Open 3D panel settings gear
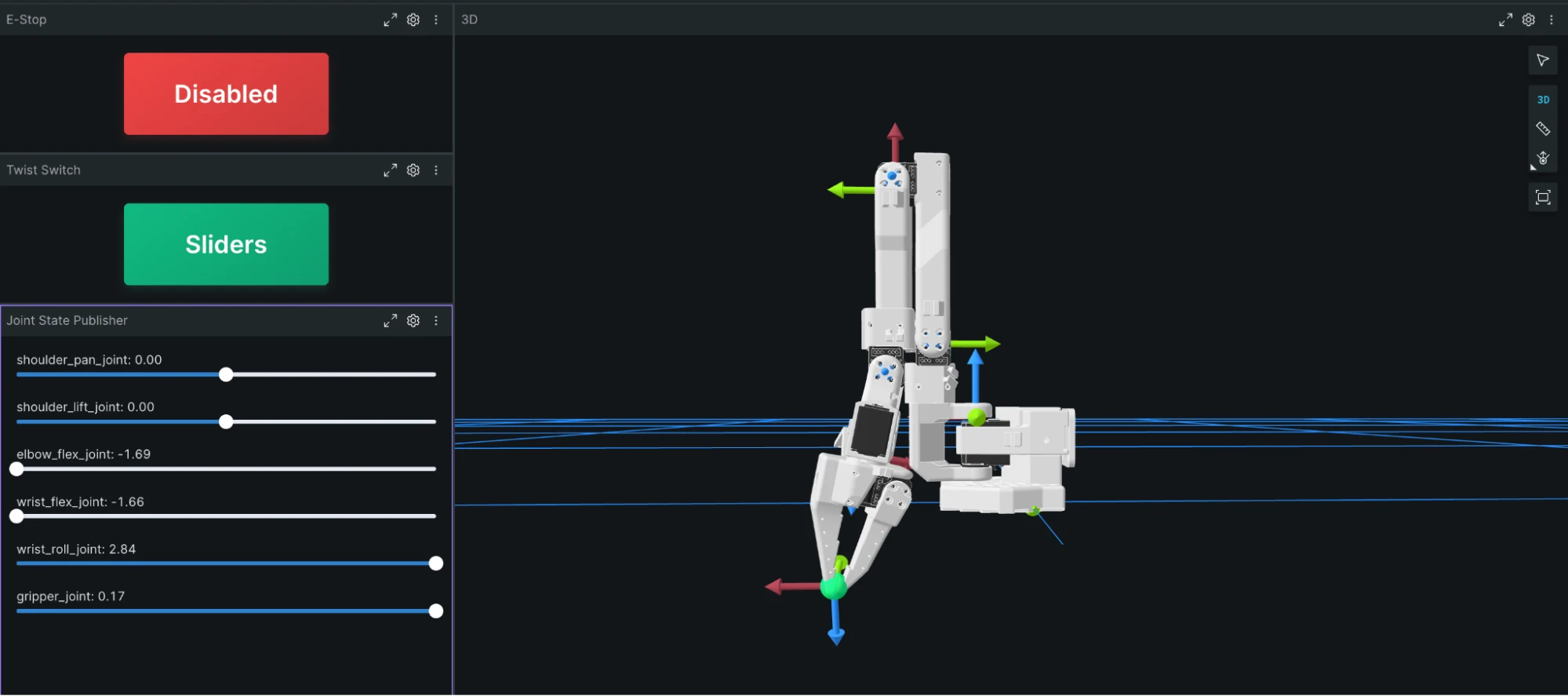 1529,20
